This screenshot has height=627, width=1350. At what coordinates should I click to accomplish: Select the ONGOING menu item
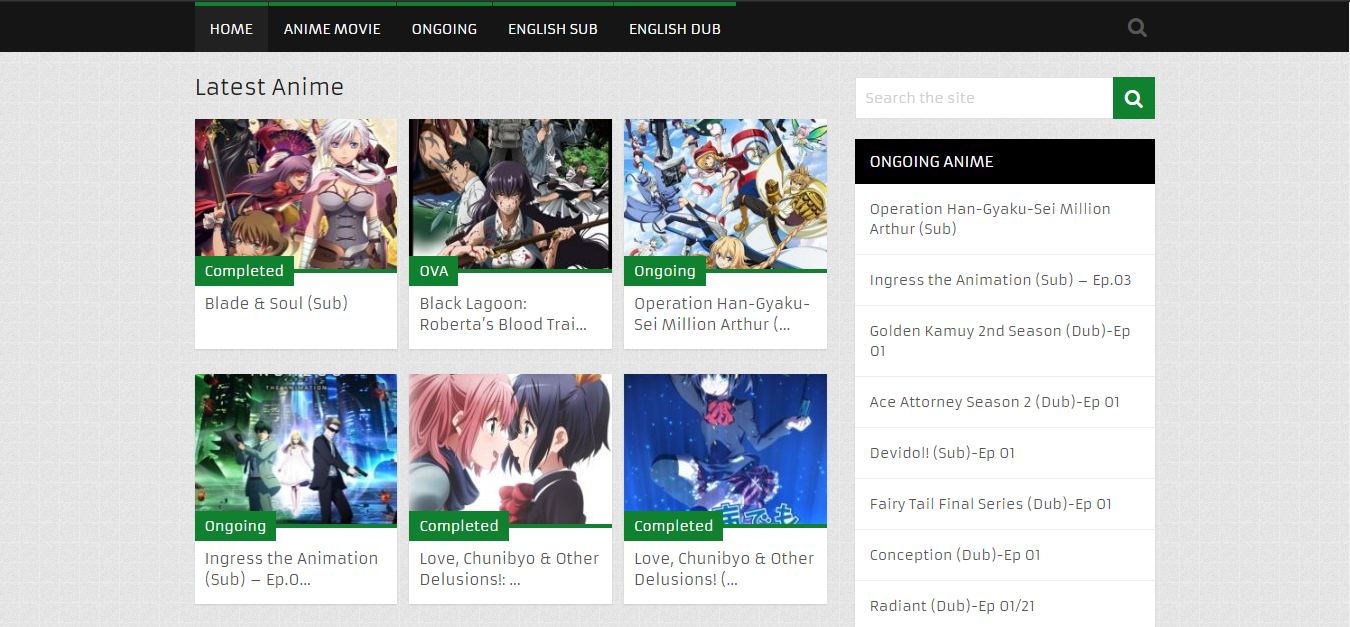(x=444, y=28)
